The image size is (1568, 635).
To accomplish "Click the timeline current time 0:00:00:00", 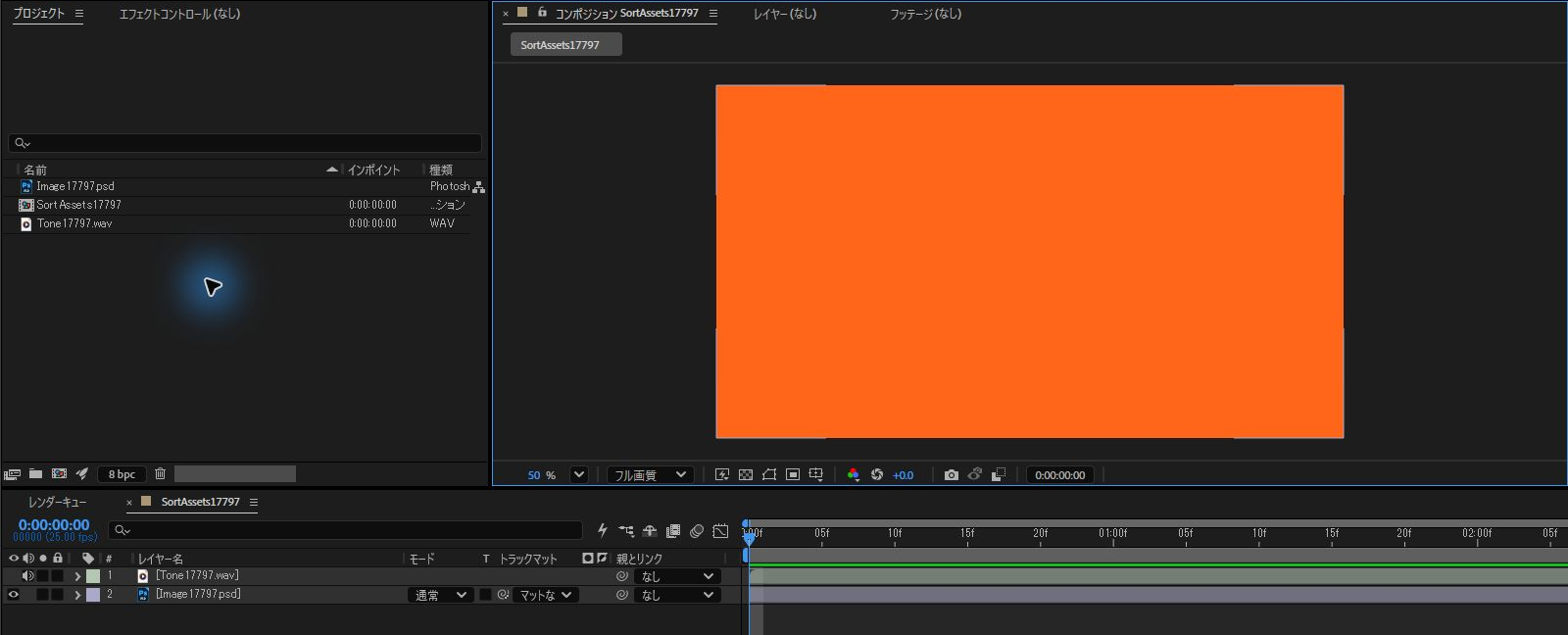I will point(54,525).
